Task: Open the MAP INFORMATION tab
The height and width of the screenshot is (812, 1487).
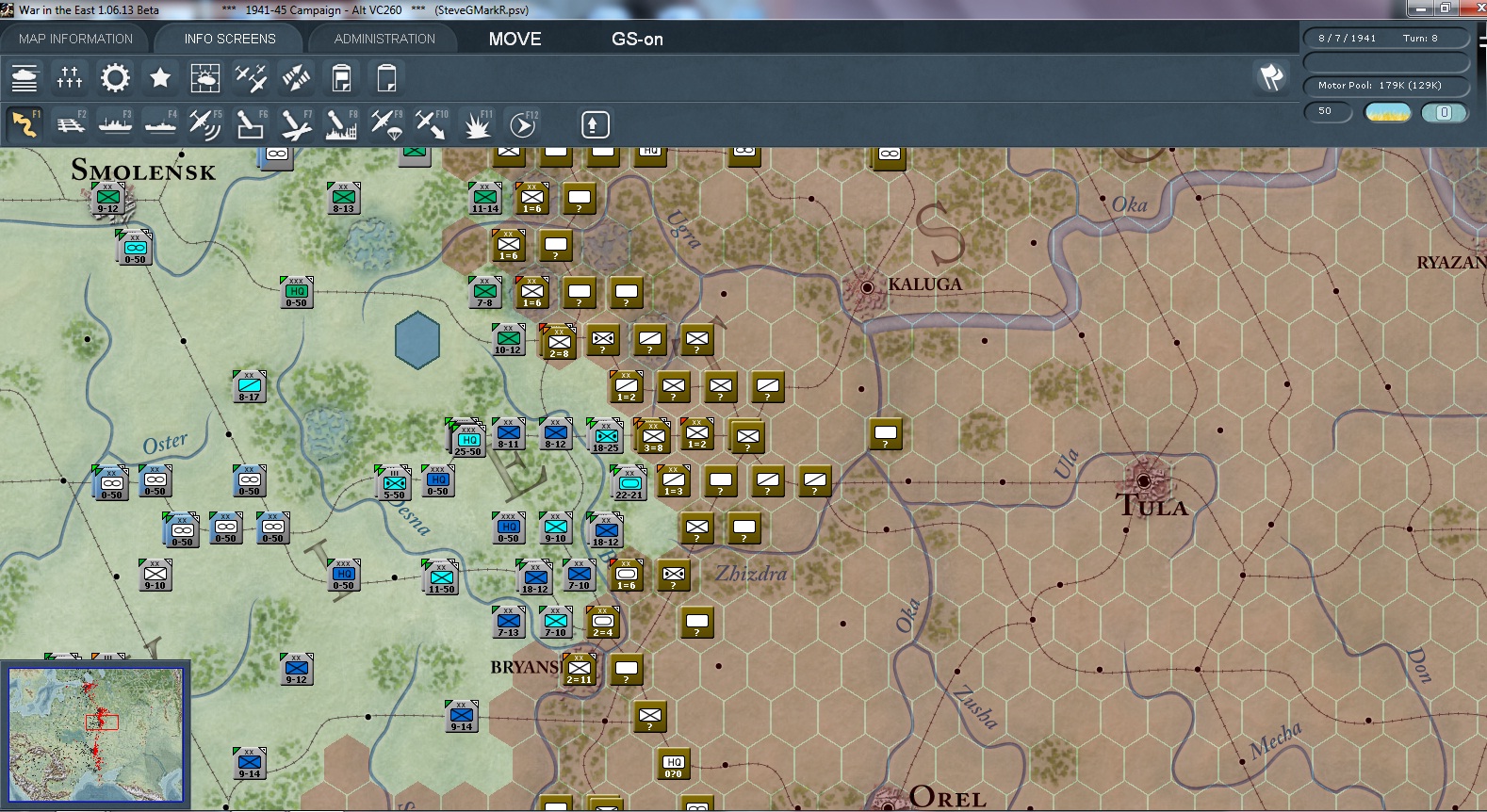Action: [x=75, y=39]
